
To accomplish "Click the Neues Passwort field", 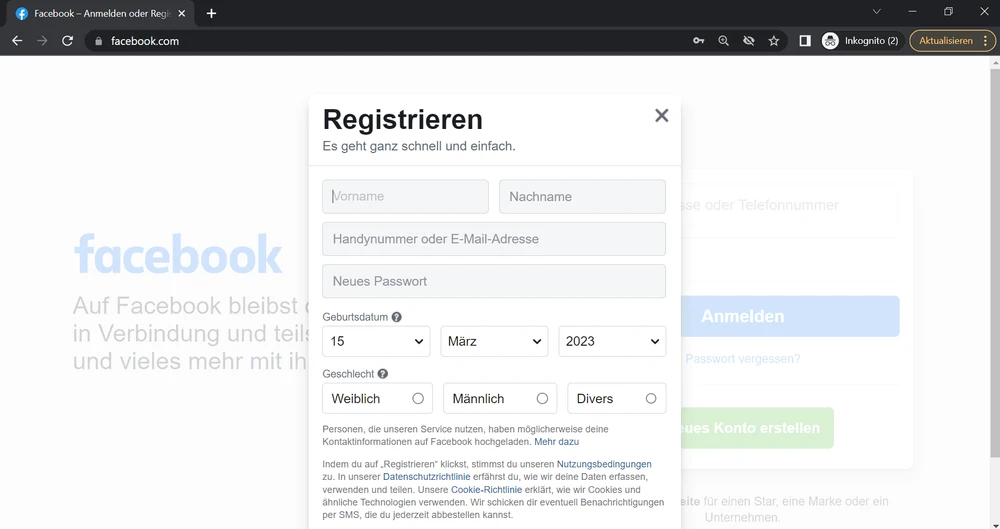I will pyautogui.click(x=494, y=281).
